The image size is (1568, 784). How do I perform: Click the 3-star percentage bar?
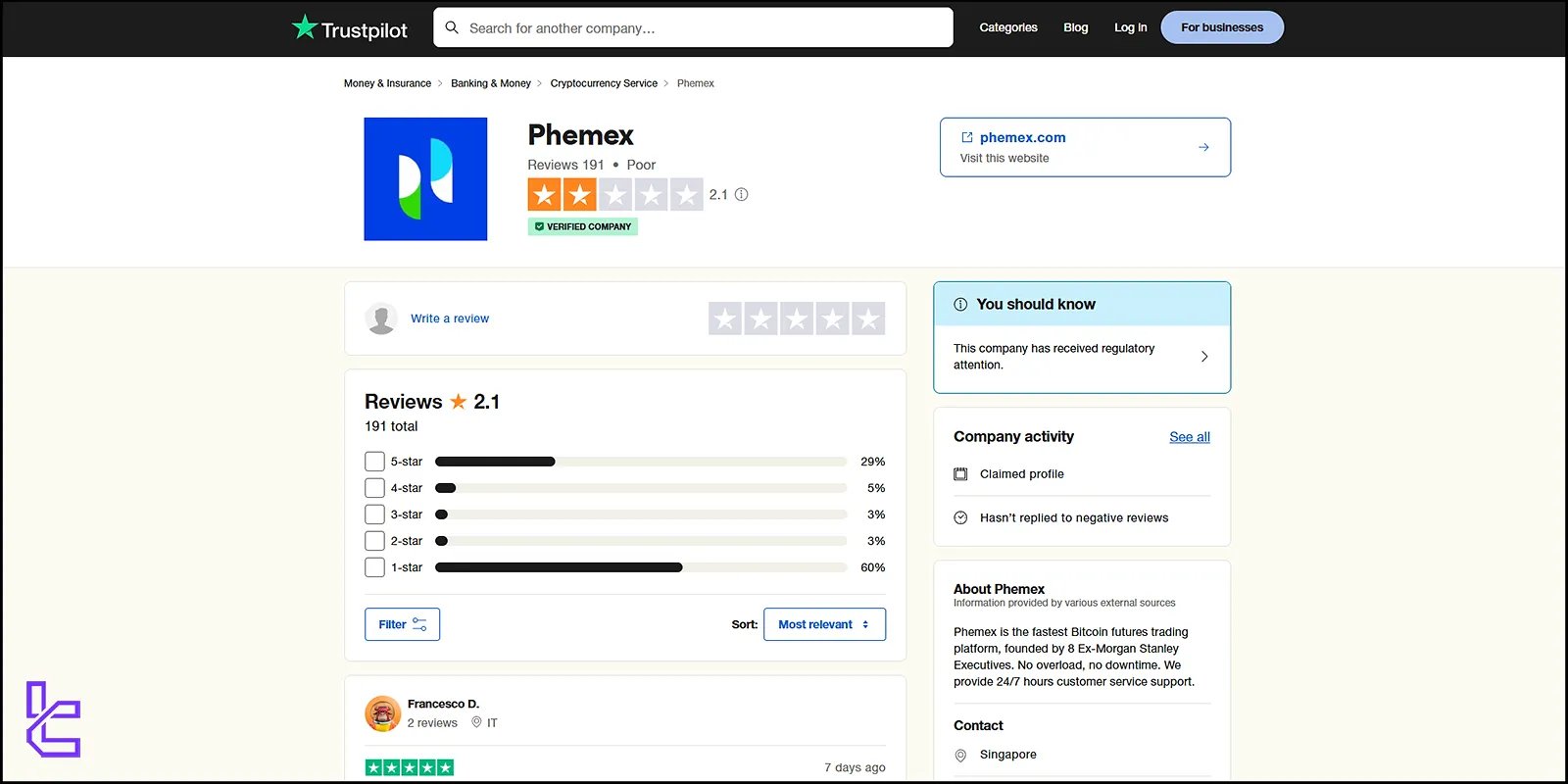(x=641, y=514)
